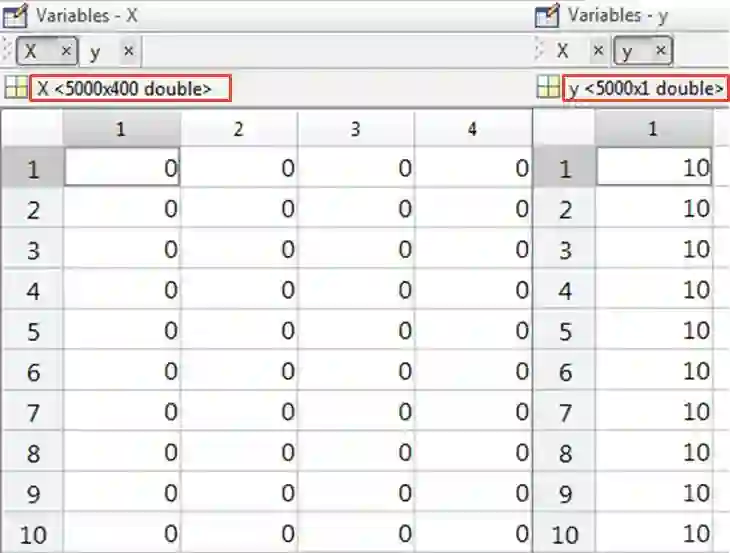Select row header 6 in y table
This screenshot has height=553, width=730.
565,371
